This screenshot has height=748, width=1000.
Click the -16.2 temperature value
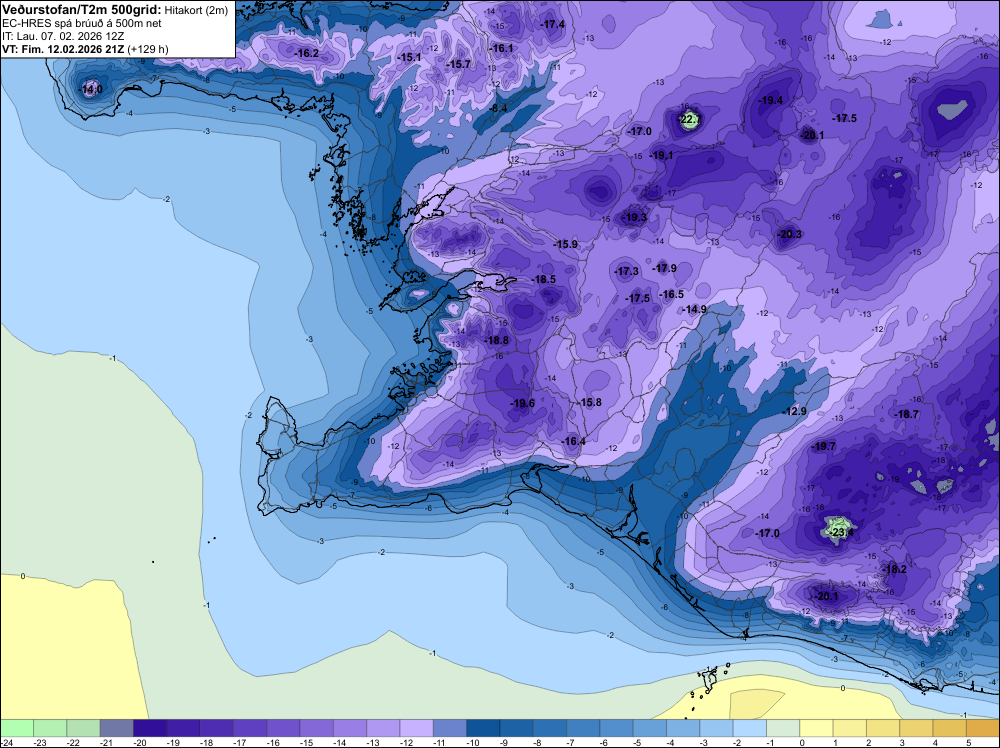(307, 54)
